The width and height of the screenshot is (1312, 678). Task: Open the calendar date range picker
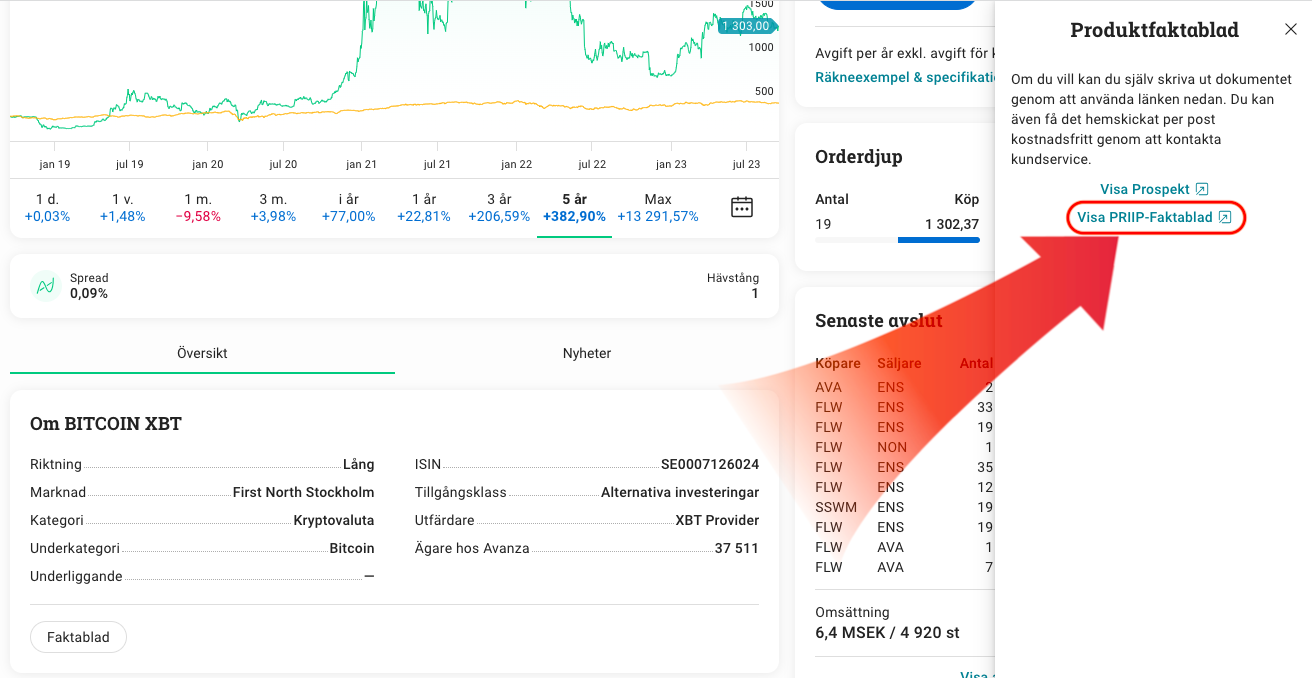pos(741,207)
